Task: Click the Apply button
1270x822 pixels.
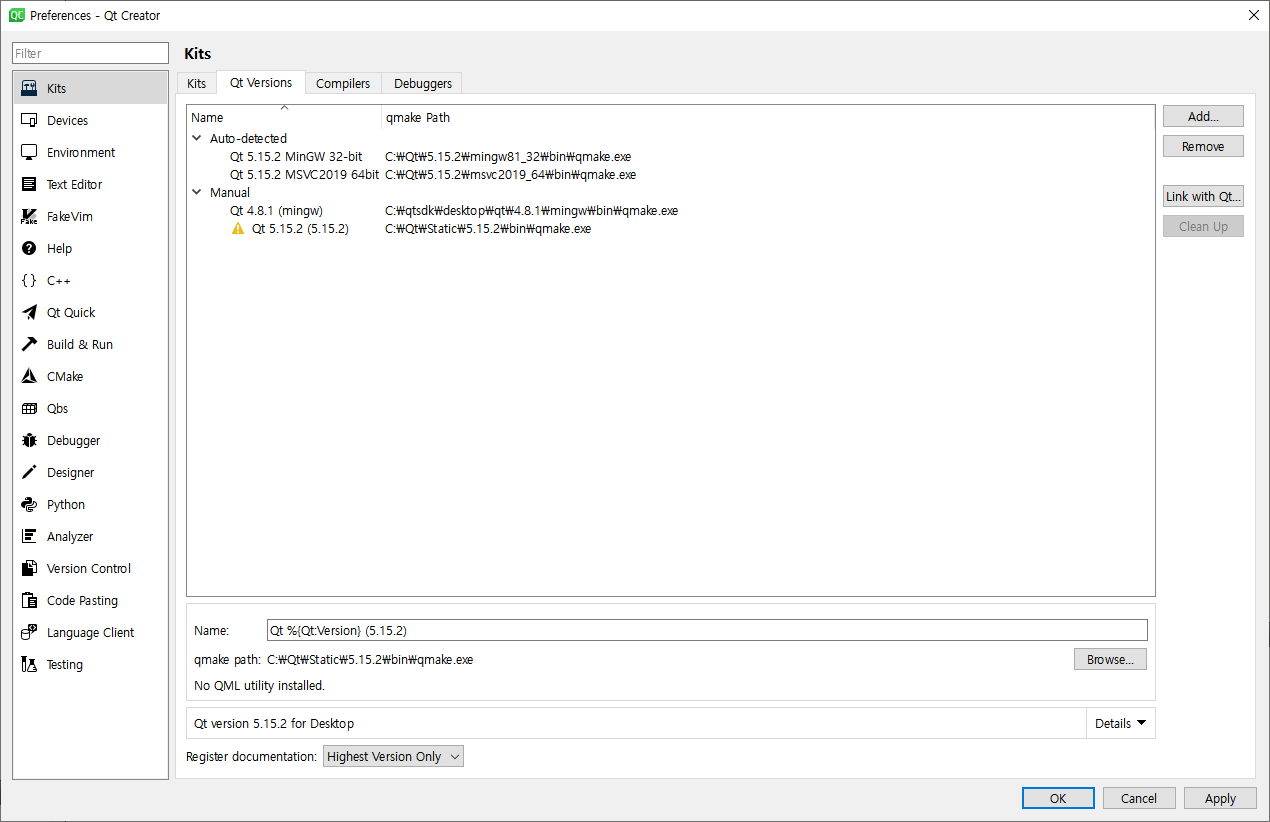Action: coord(1220,798)
